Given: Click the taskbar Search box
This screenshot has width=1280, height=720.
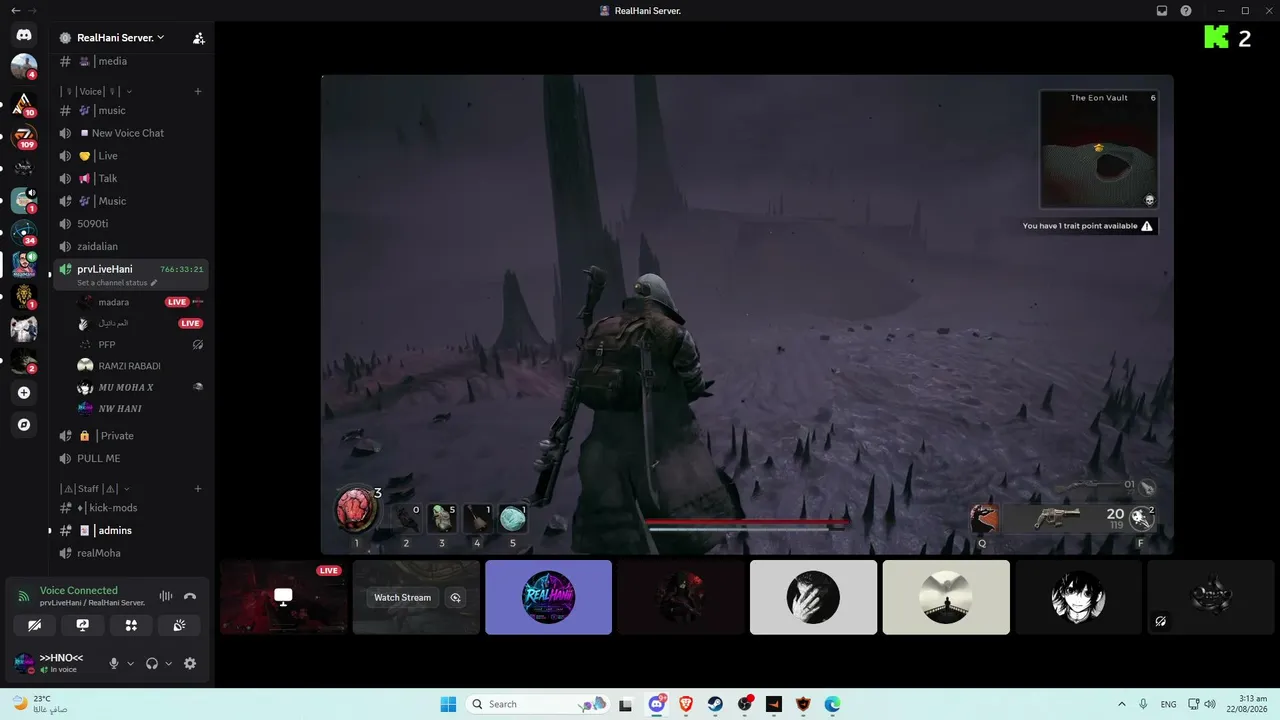Looking at the screenshot, I should (x=538, y=704).
